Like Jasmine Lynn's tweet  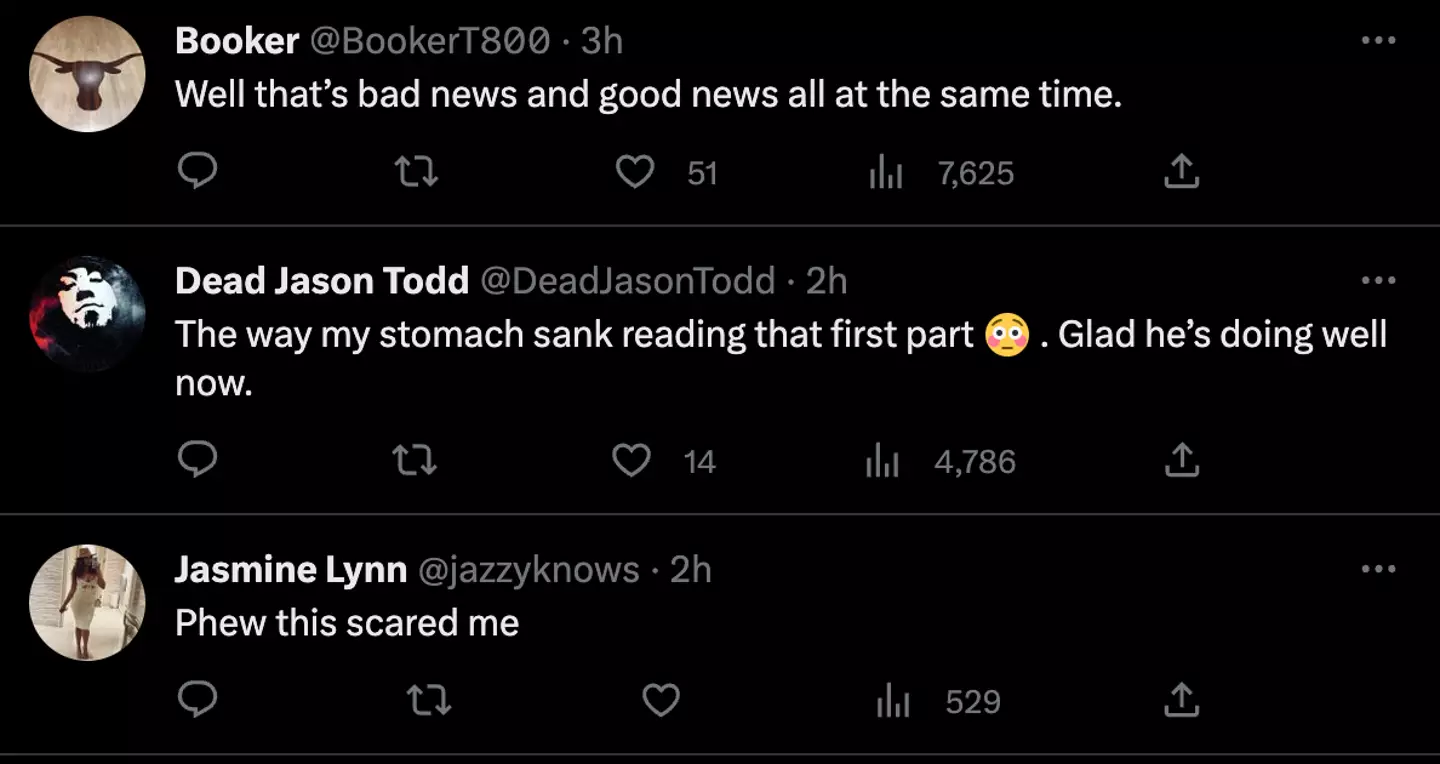pos(660,701)
